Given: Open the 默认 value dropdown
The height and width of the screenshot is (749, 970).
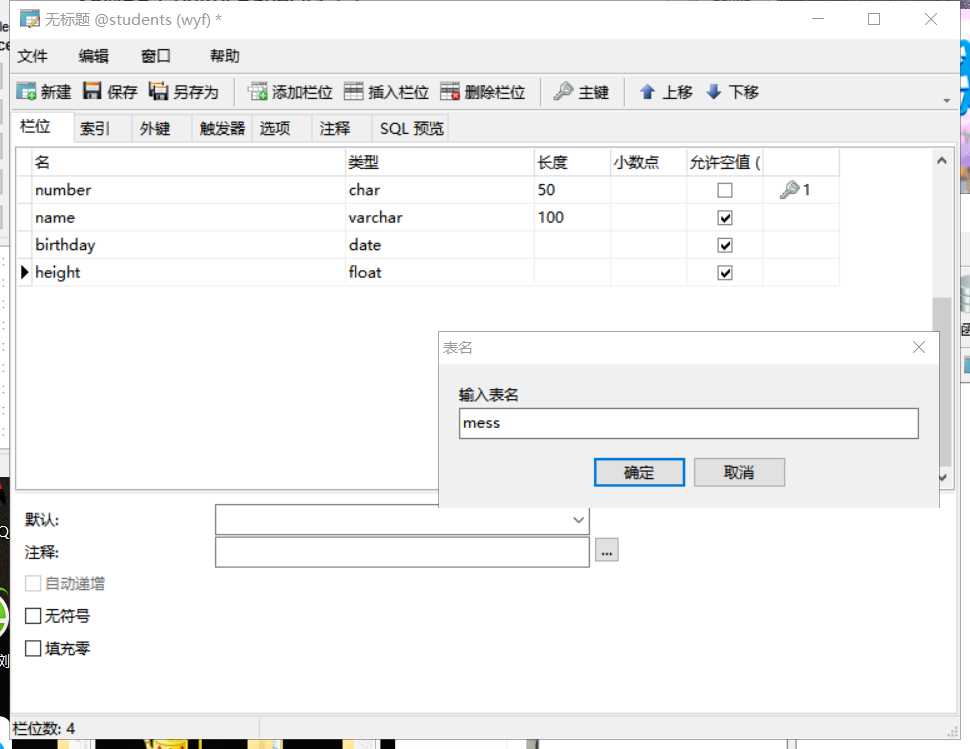Looking at the screenshot, I should click(x=578, y=519).
